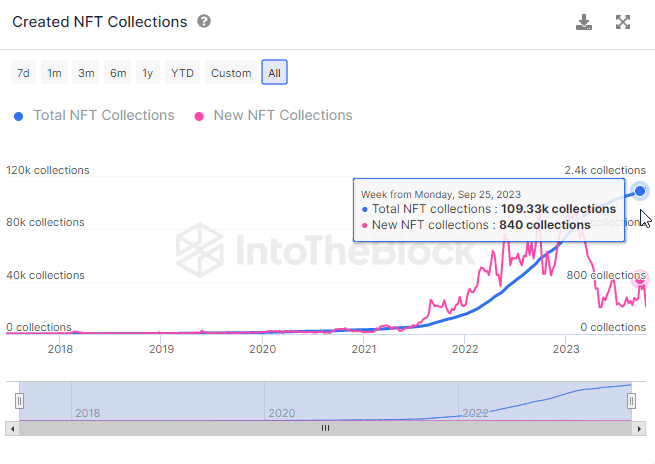
Task: Click the blue Total NFT legend dot
Action: (19, 116)
